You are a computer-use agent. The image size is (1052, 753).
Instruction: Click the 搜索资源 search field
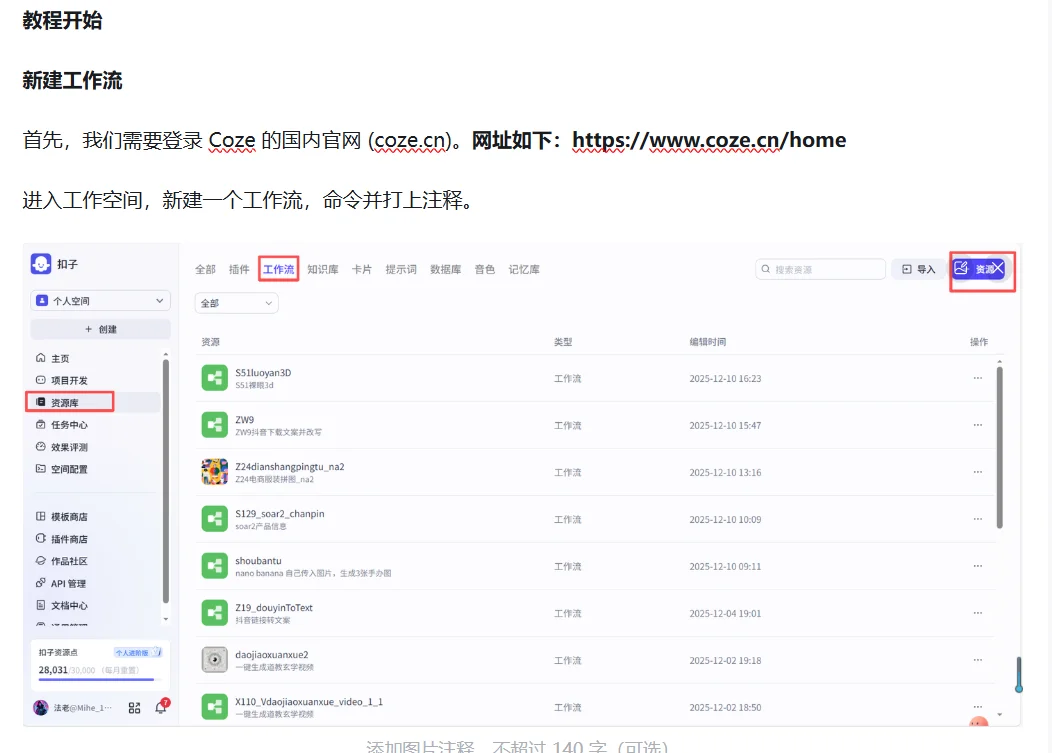pos(820,269)
